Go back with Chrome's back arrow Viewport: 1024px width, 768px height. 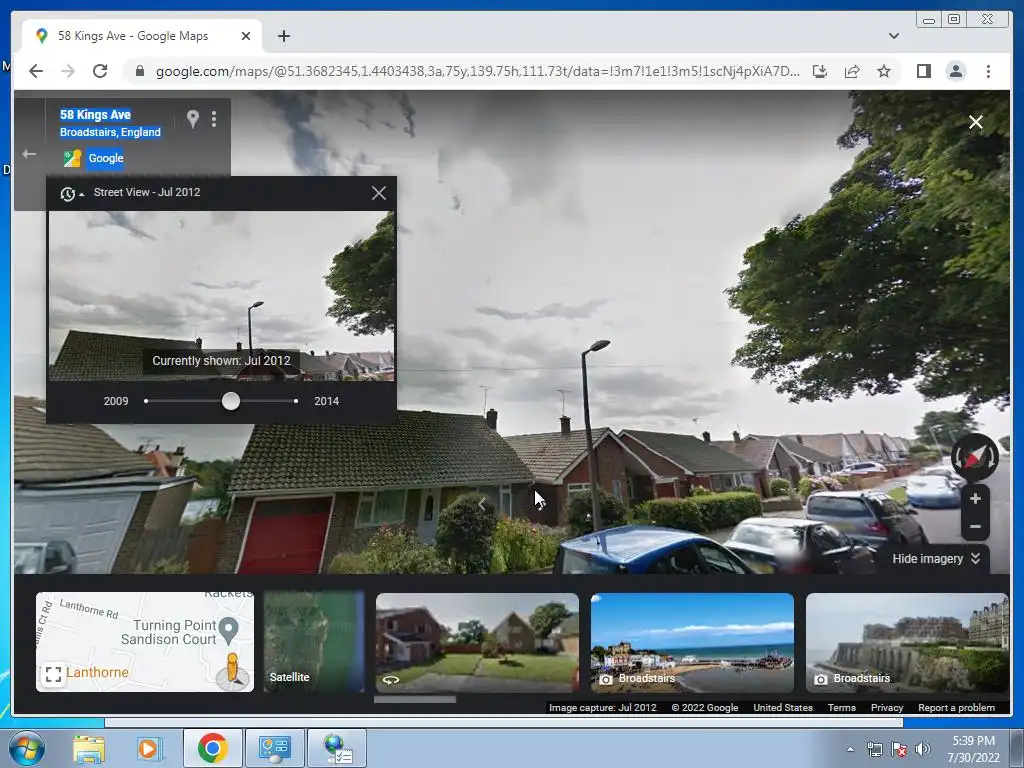point(36,71)
